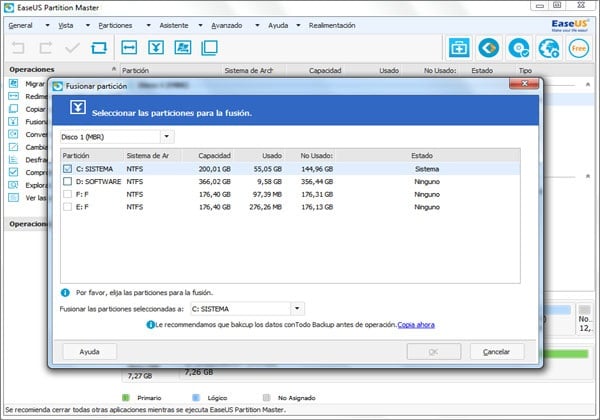Screen dimensions: 600x420
Task: Collapse the Operaciones panel arrow
Action: (114, 69)
